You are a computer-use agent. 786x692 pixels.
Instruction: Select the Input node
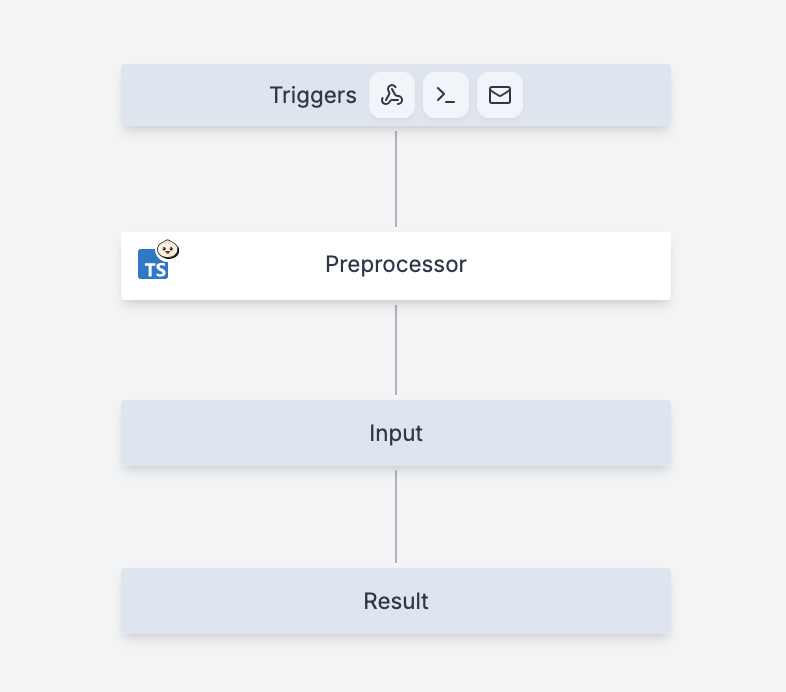click(396, 433)
